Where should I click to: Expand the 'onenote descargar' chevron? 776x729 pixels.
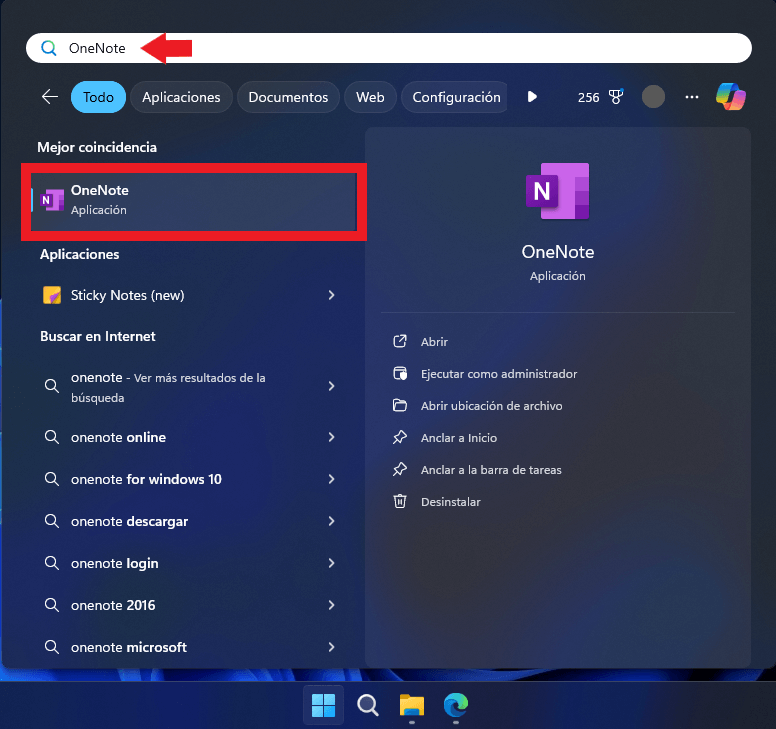click(331, 521)
